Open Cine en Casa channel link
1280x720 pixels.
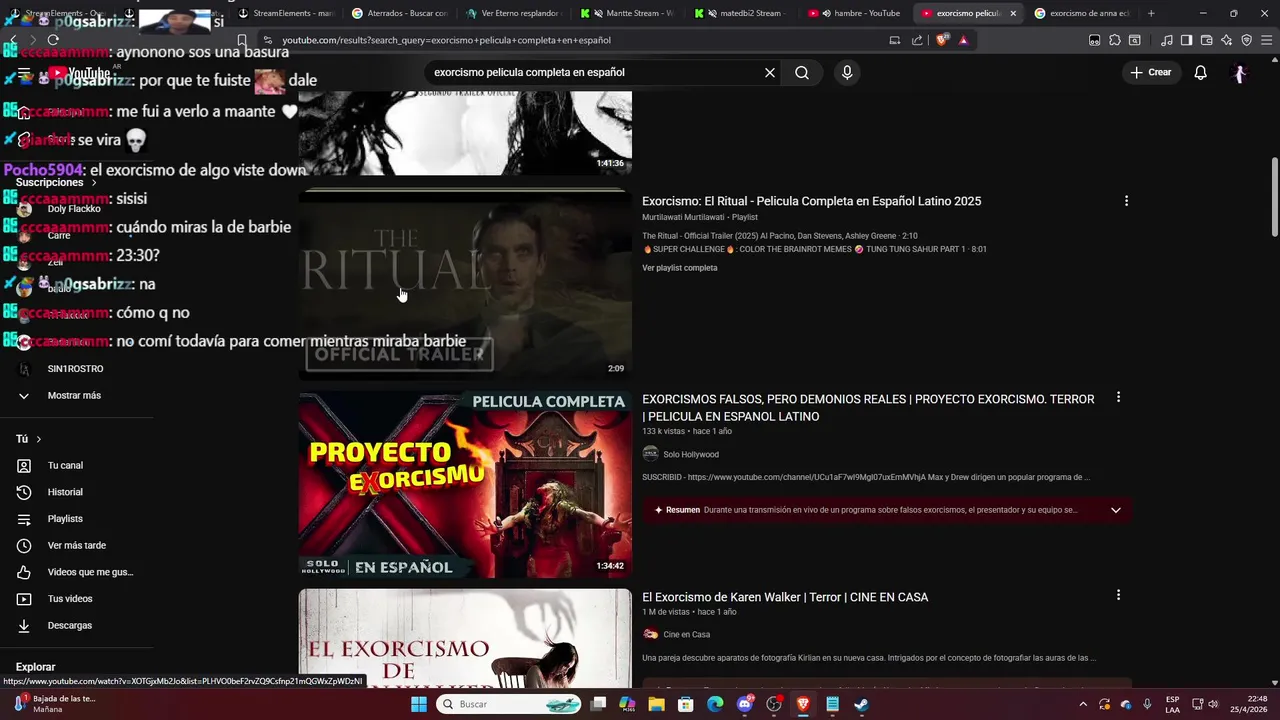(x=686, y=634)
